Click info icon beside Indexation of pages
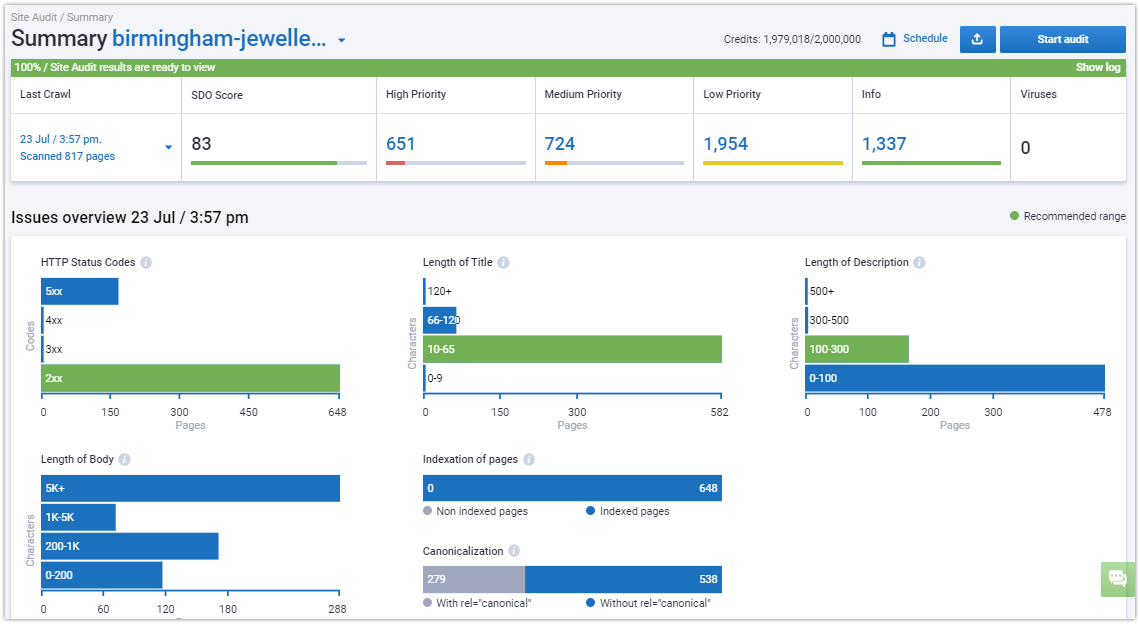The image size is (1140, 624). click(528, 460)
